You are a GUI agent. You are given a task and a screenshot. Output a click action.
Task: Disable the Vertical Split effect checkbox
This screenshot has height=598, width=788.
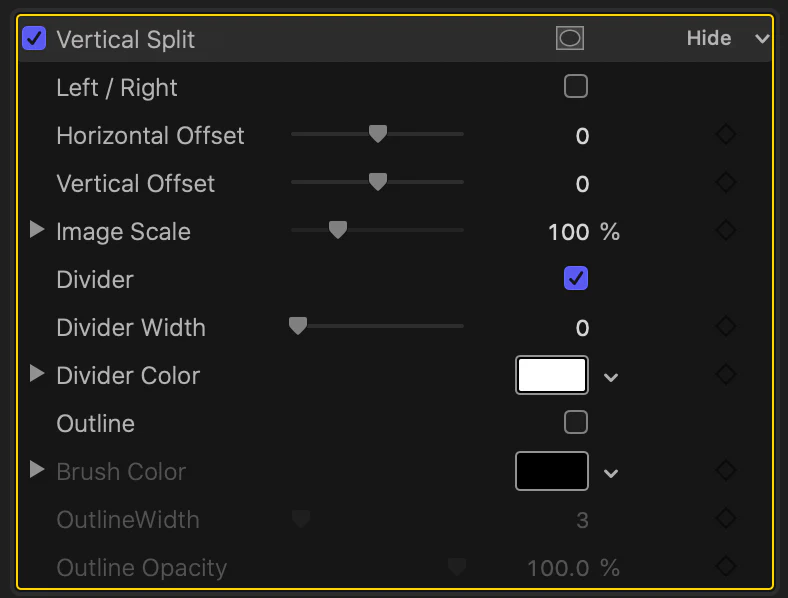click(34, 39)
